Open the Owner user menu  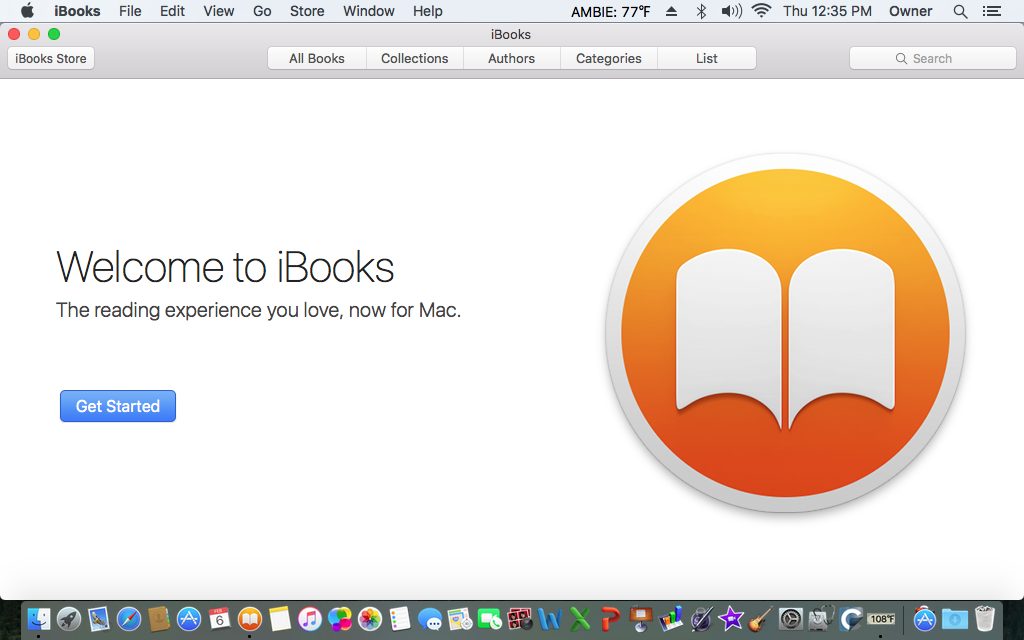click(910, 11)
